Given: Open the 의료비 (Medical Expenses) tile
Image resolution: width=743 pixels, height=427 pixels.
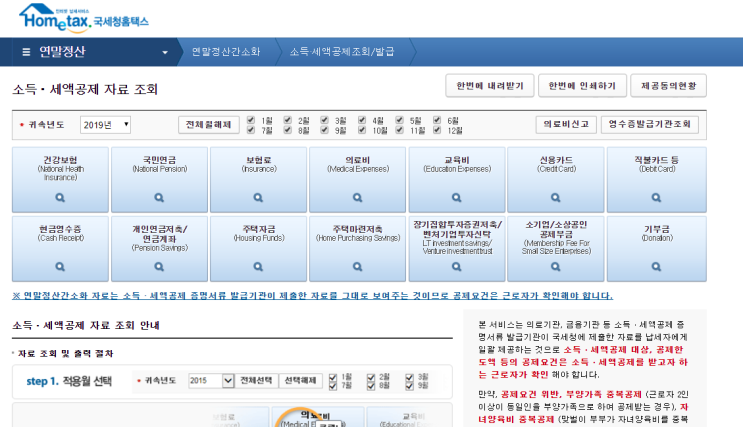Looking at the screenshot, I should pyautogui.click(x=358, y=180).
